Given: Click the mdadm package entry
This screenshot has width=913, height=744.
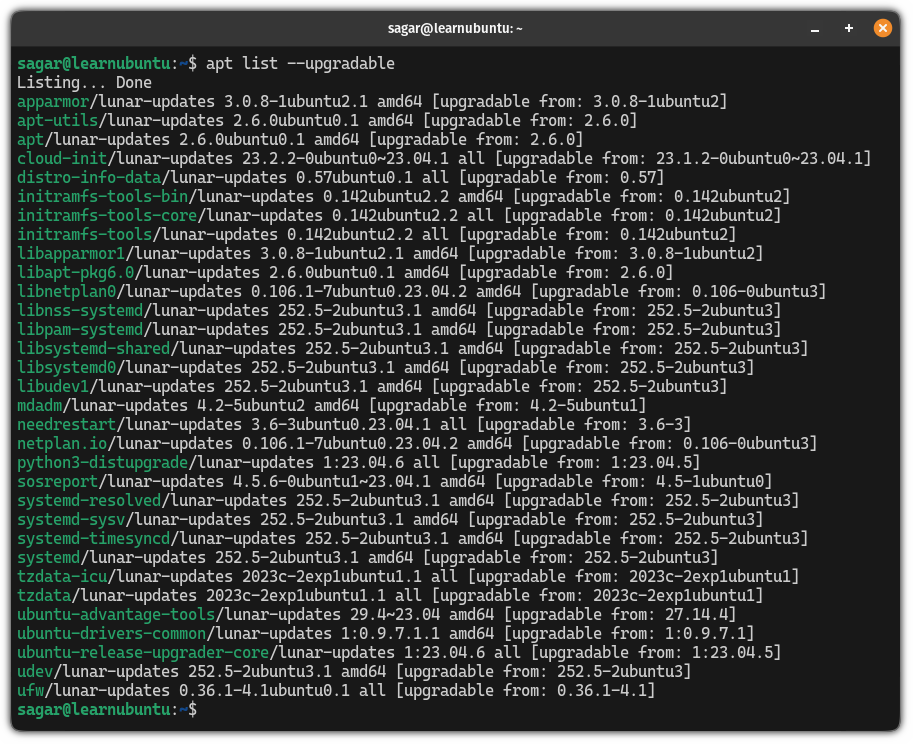Looking at the screenshot, I should (38, 405).
